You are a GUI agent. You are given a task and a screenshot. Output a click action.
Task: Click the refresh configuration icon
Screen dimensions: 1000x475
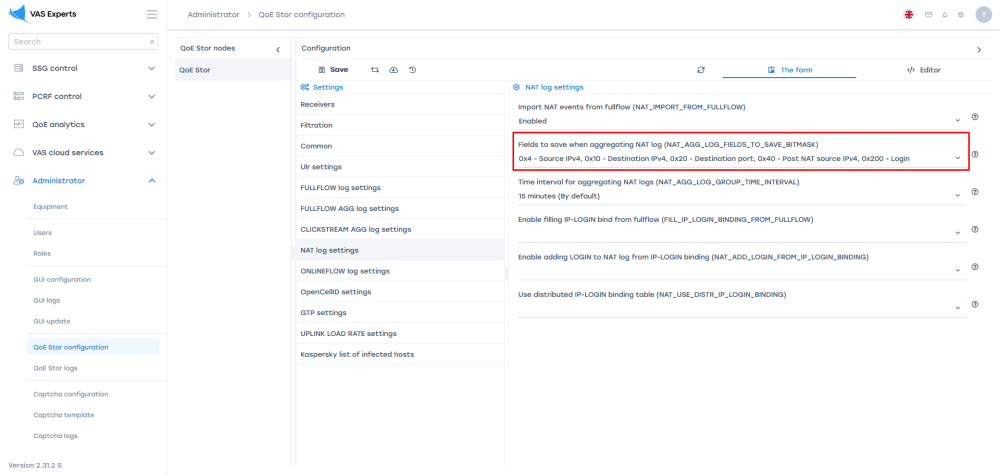coord(701,70)
